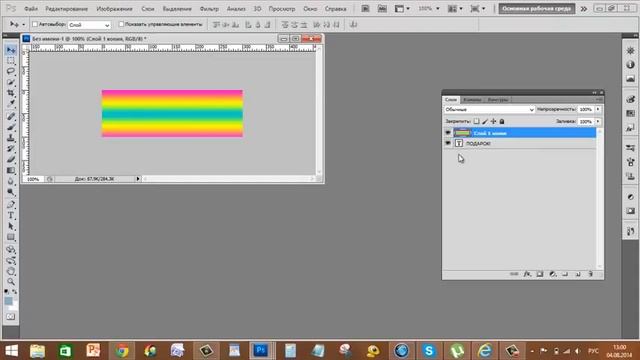Enable Показать управляющие элементы checkbox
The width and height of the screenshot is (640, 360).
[x=121, y=24]
